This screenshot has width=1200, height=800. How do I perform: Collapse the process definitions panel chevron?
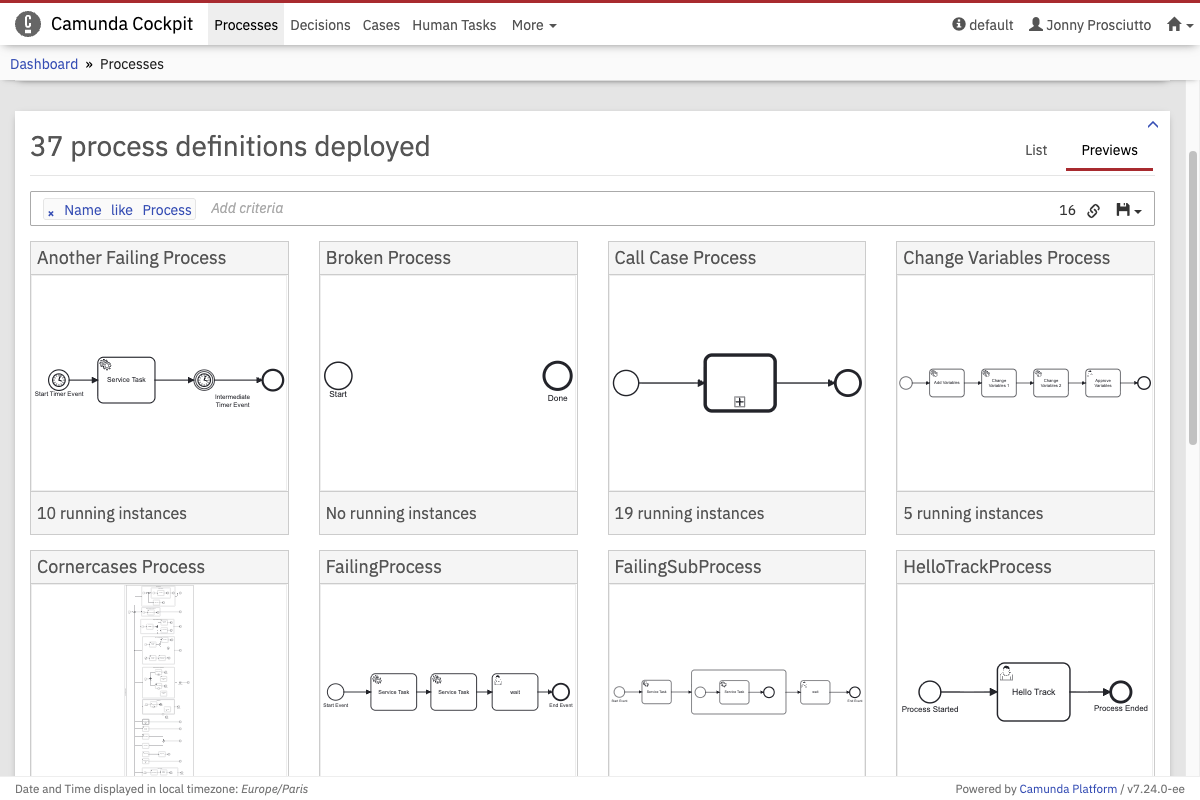point(1152,125)
